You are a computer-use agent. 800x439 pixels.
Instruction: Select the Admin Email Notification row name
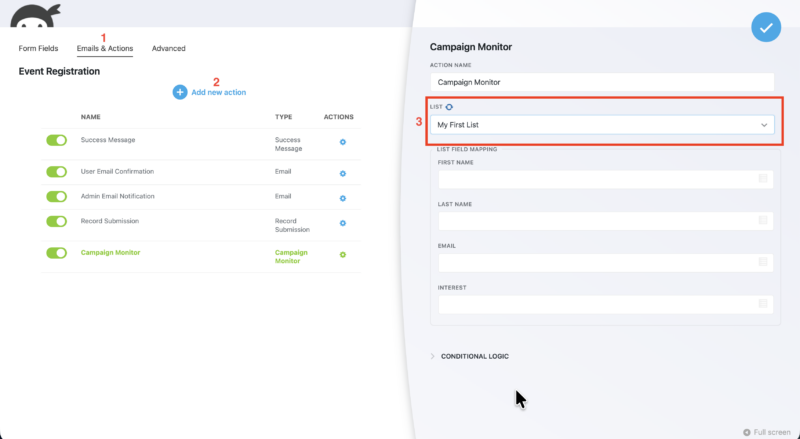pos(117,196)
